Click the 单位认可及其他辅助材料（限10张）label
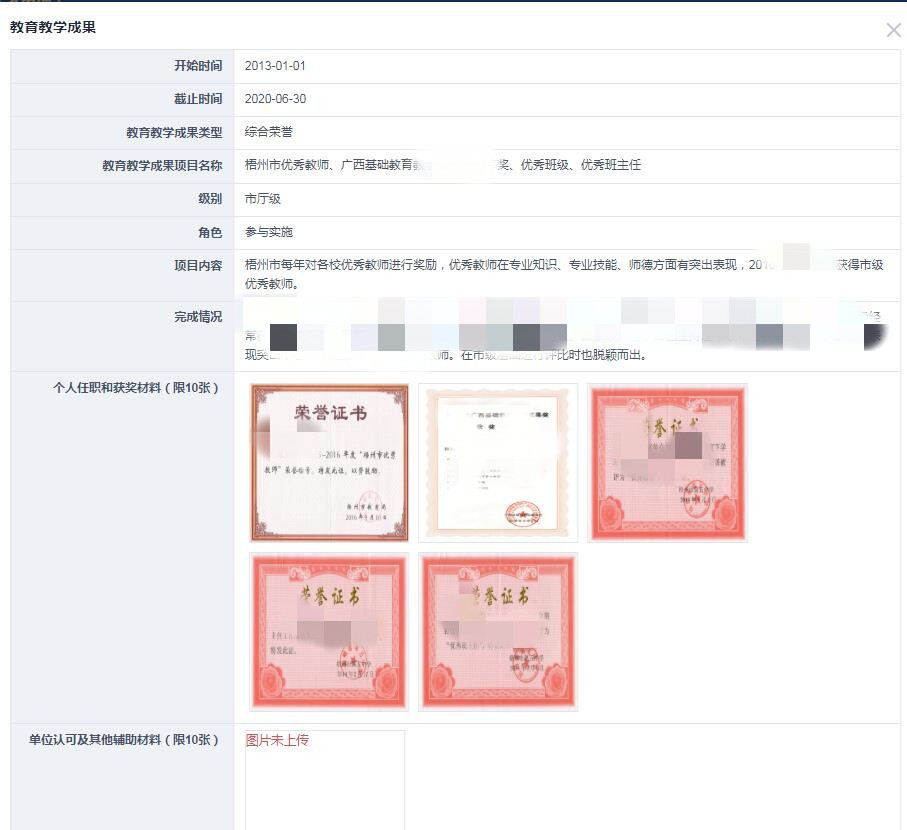907x830 pixels. [x=124, y=740]
